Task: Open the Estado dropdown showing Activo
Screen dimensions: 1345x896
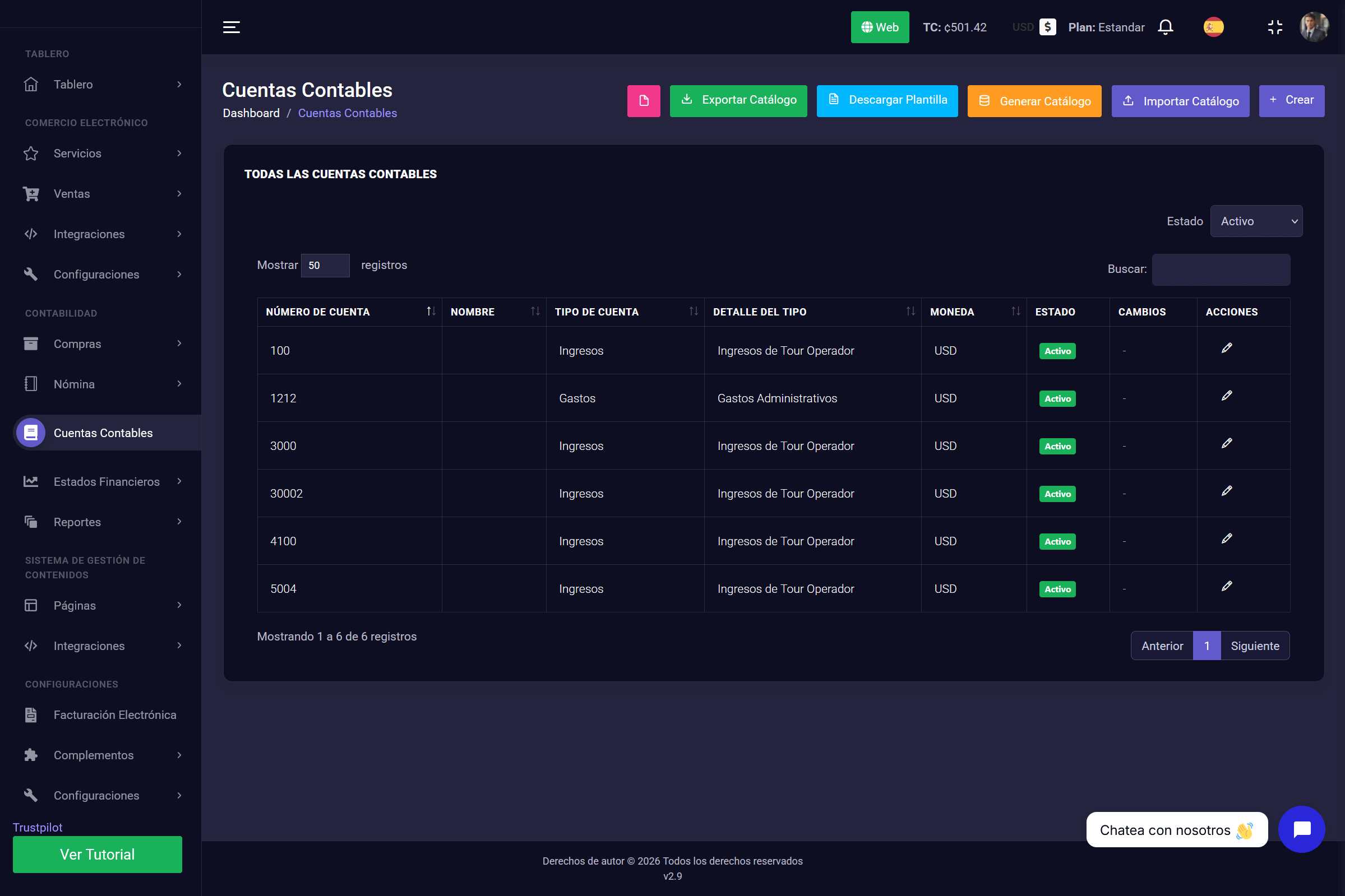Action: [1256, 221]
